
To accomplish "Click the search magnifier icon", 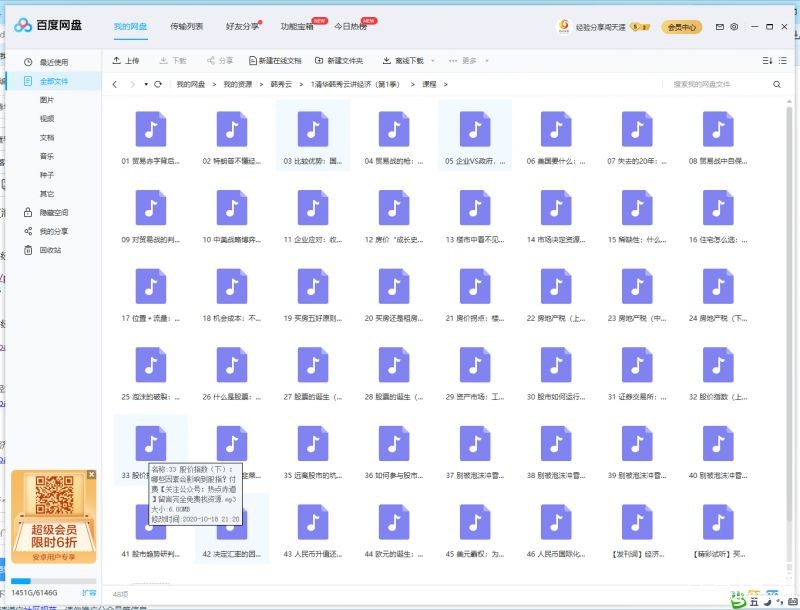I will click(x=777, y=84).
